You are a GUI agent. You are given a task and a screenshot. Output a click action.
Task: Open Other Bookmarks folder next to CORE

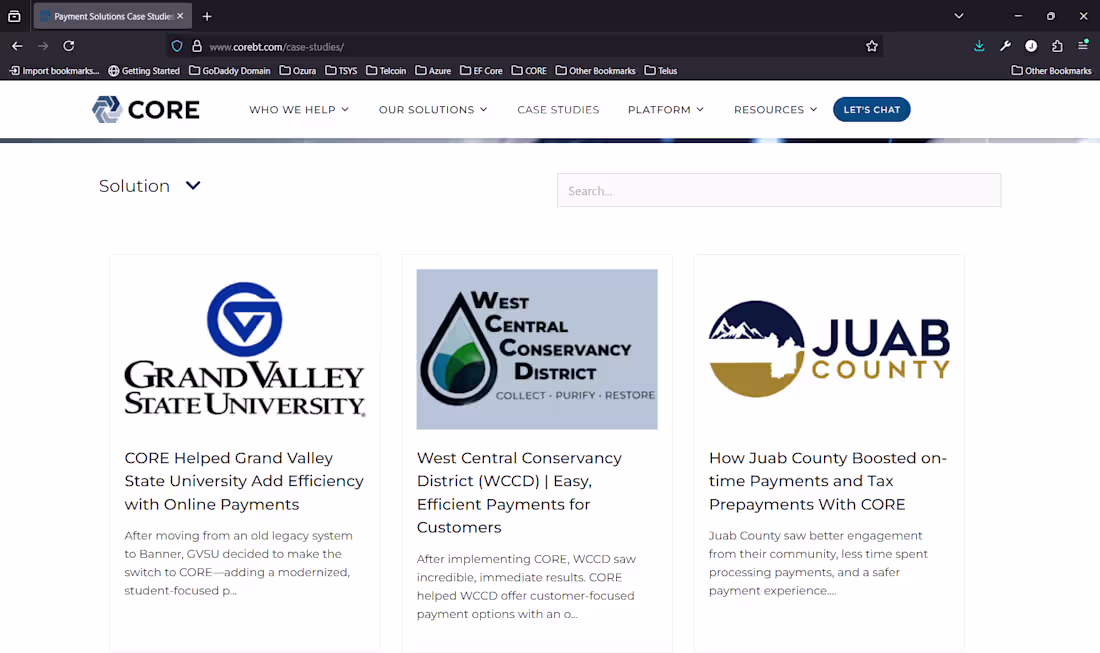596,71
